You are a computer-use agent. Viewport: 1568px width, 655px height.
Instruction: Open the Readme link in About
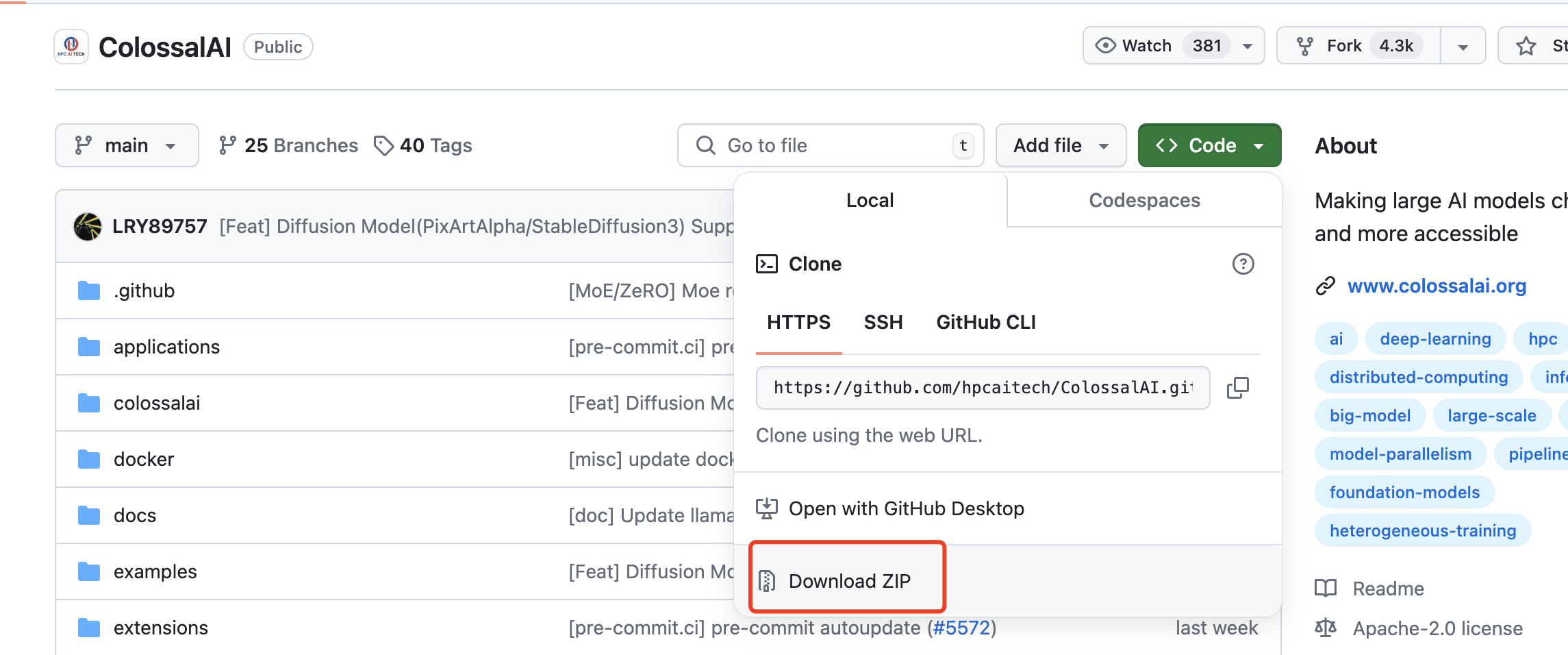1388,589
